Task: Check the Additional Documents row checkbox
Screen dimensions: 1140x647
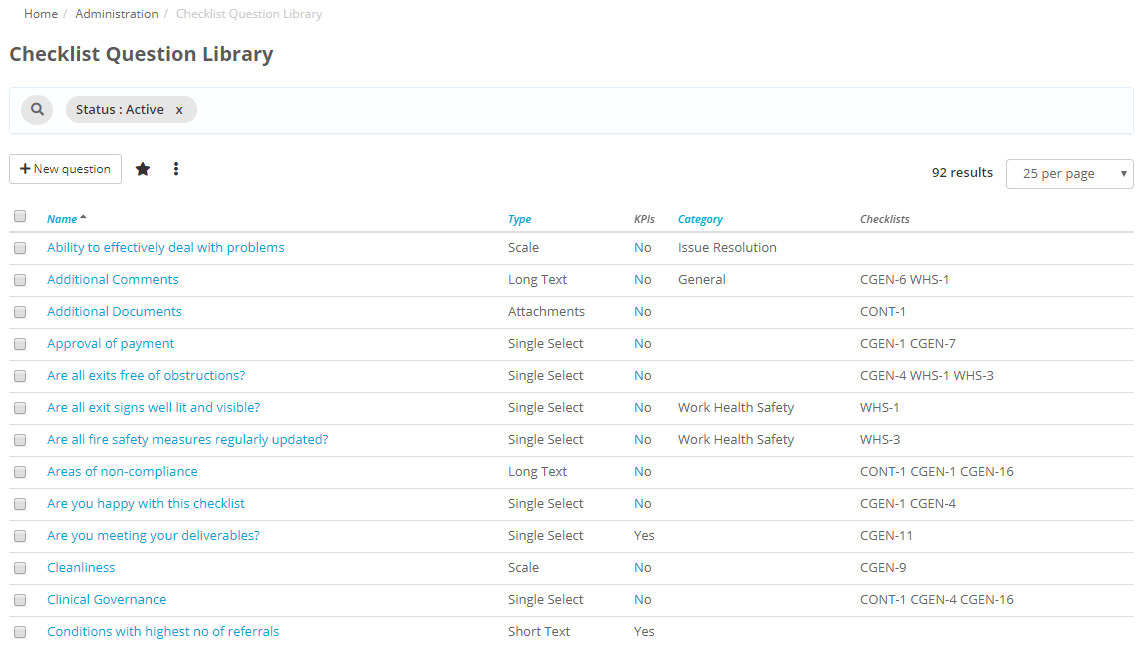Action: pyautogui.click(x=20, y=311)
